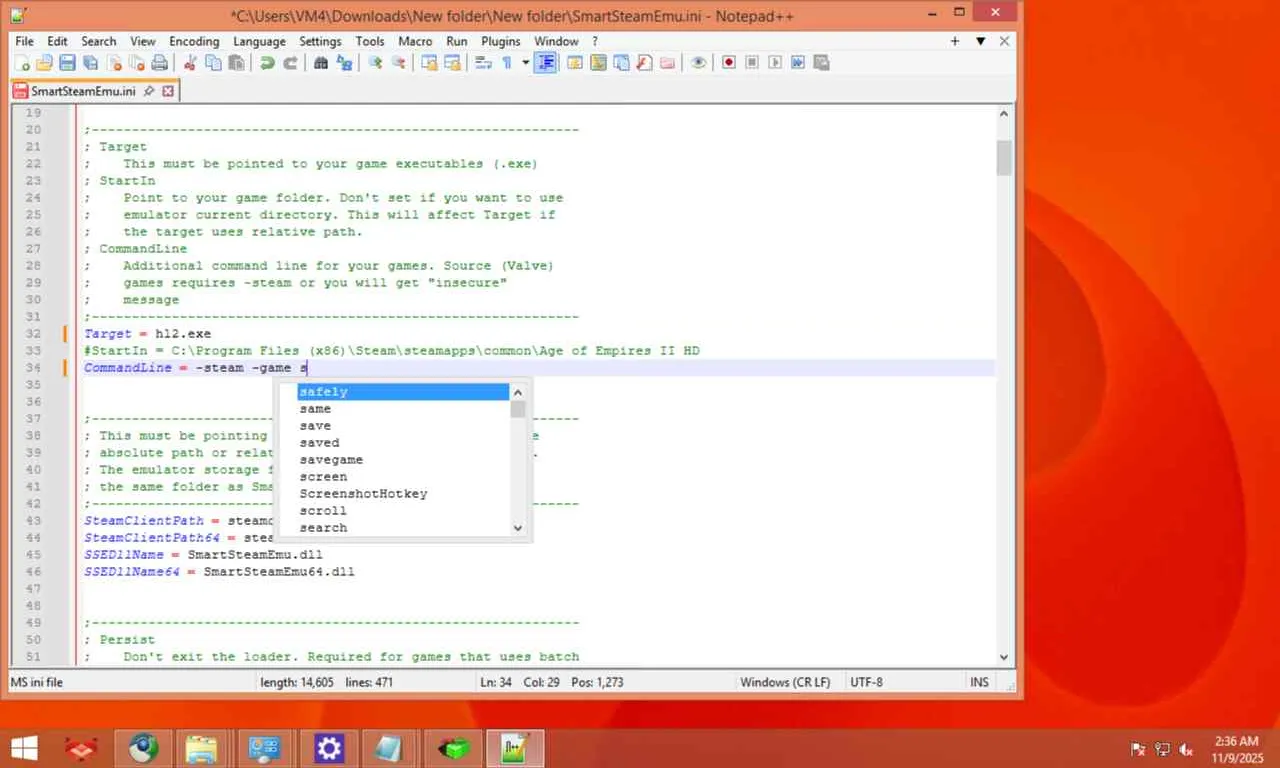Toggle synchronize horizontal scrolling icon

click(452, 62)
